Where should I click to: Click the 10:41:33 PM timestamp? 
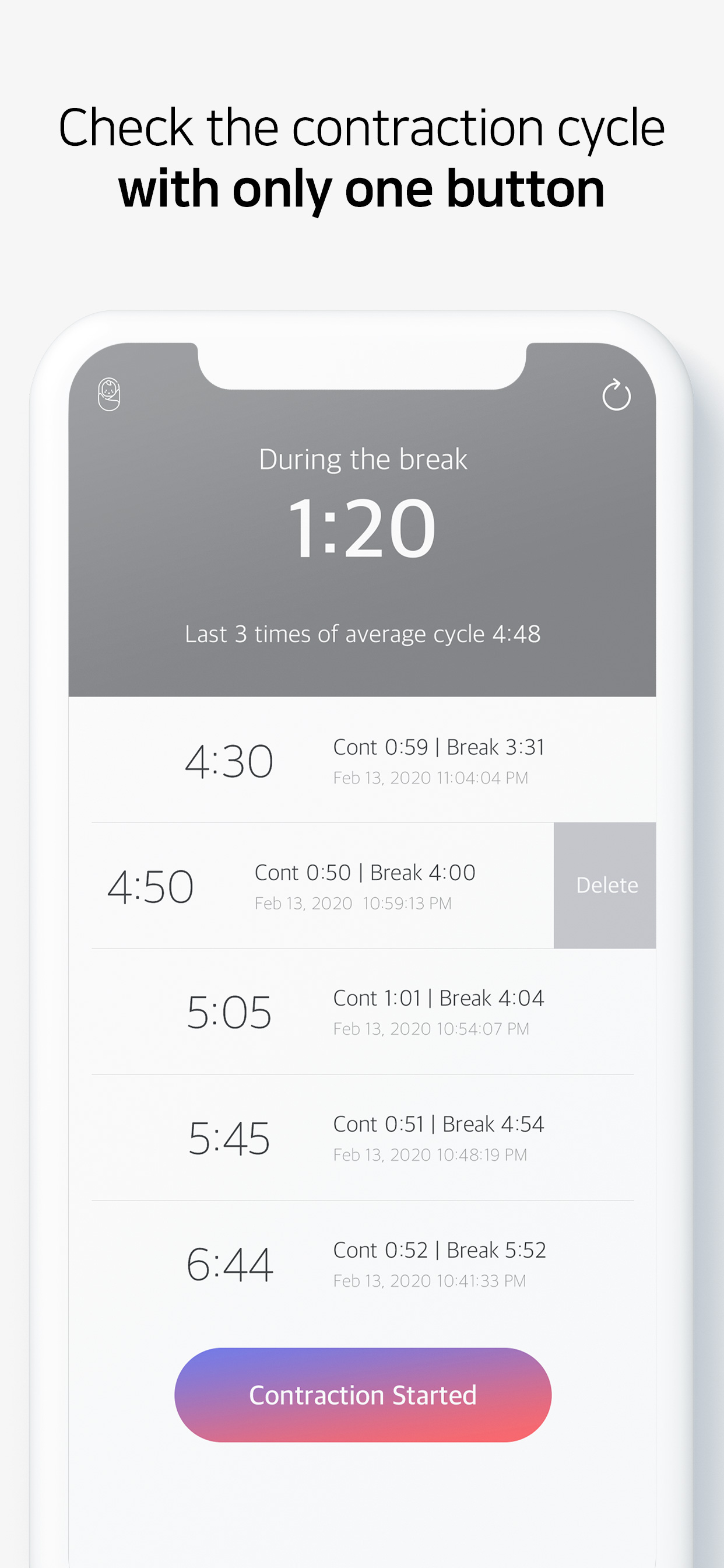click(430, 1280)
